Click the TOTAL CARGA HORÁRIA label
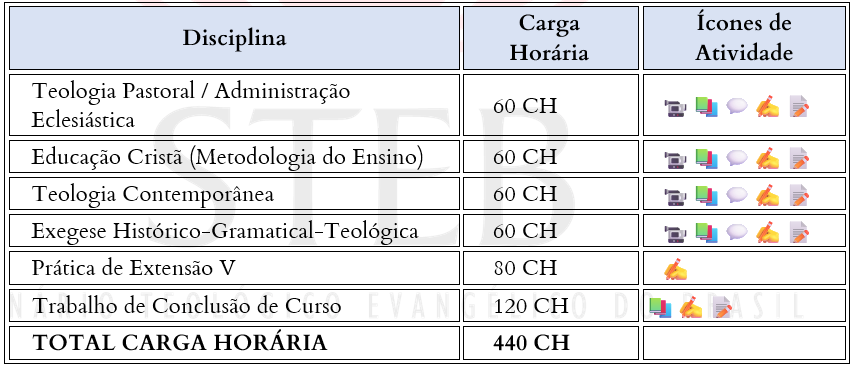 [x=180, y=343]
